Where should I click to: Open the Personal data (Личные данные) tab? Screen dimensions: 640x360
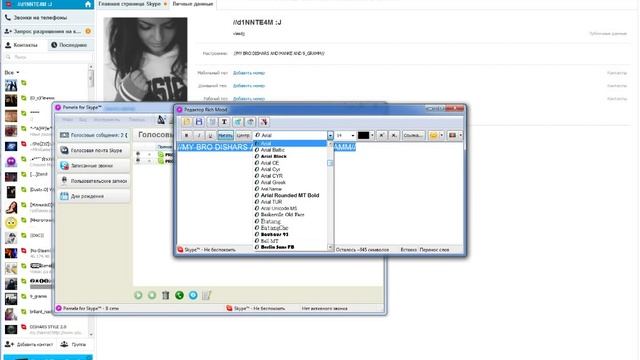(193, 4)
